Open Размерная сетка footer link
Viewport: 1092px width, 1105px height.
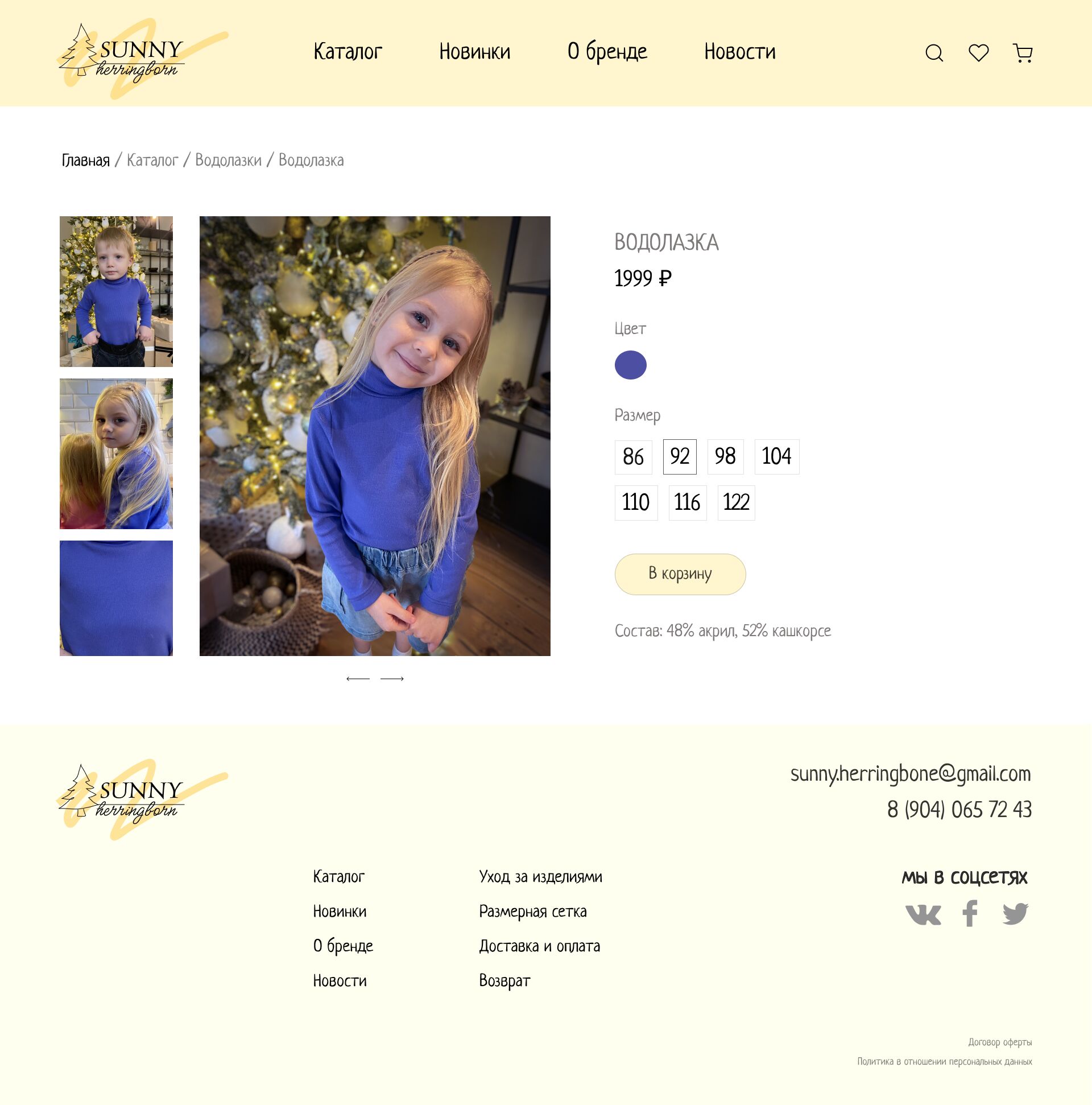coord(533,912)
